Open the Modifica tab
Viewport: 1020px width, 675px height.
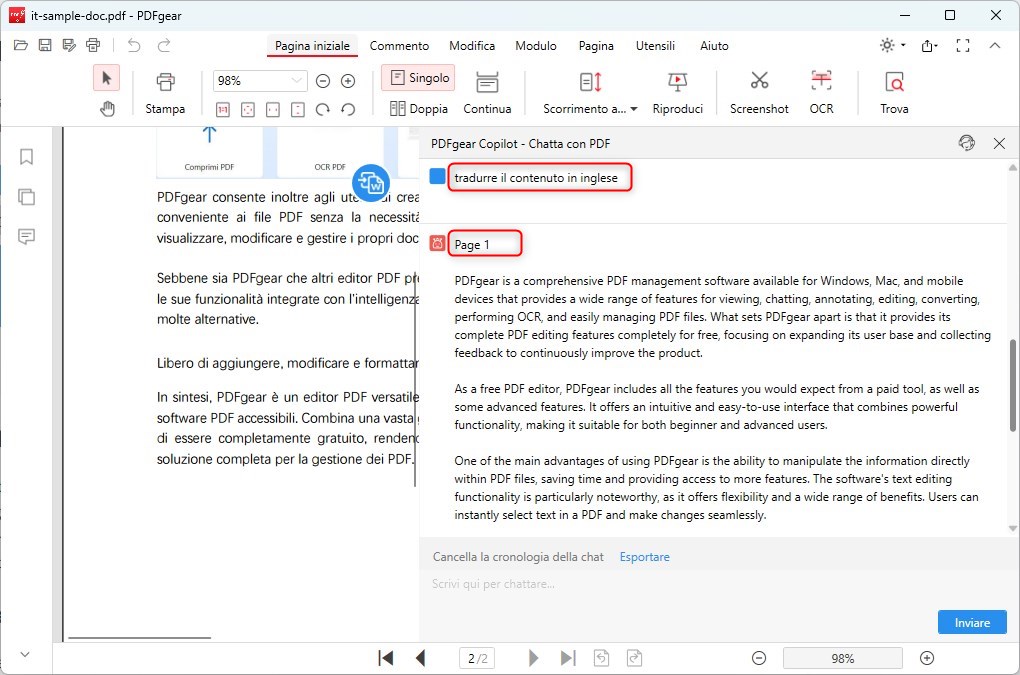472,46
